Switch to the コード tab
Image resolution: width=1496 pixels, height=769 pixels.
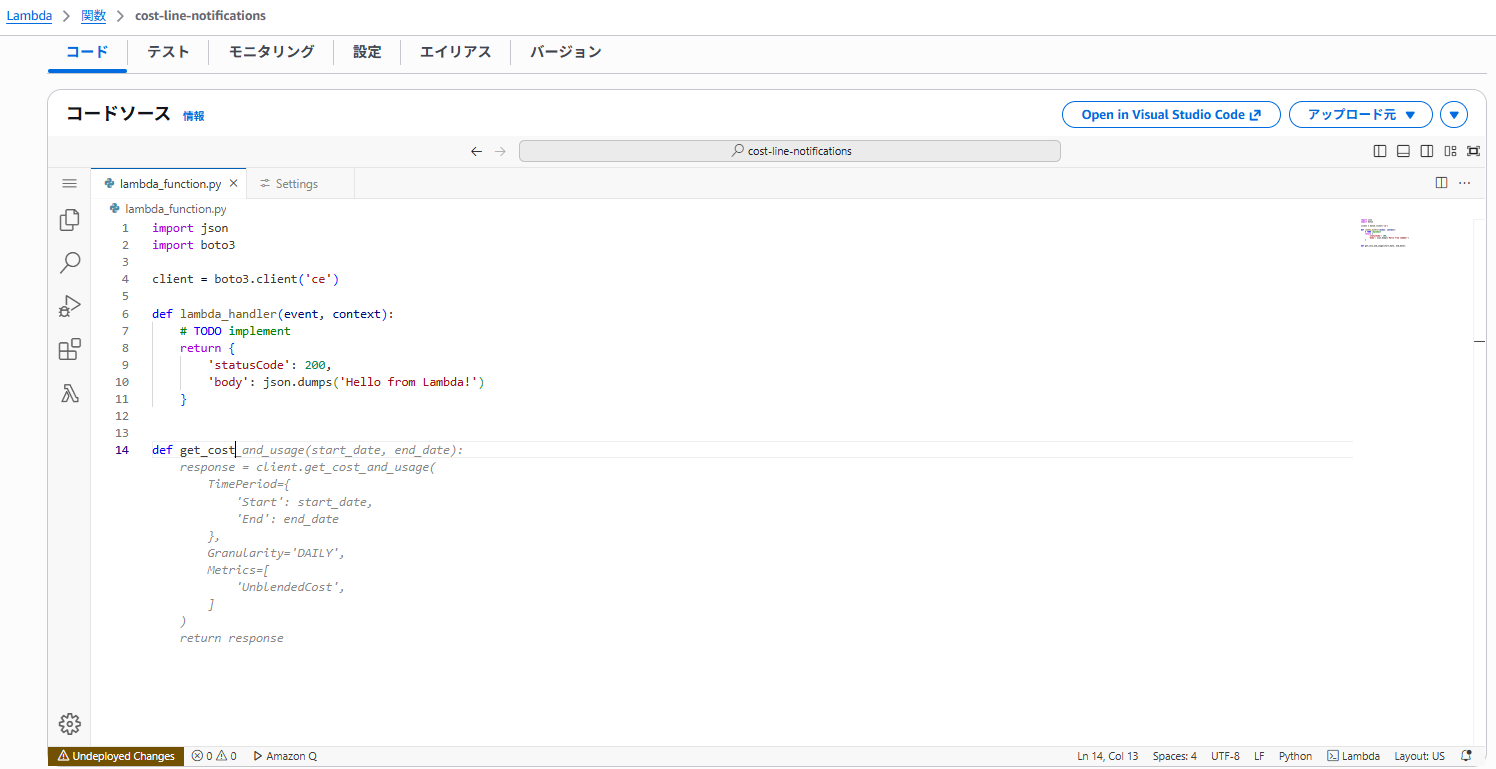click(x=87, y=52)
